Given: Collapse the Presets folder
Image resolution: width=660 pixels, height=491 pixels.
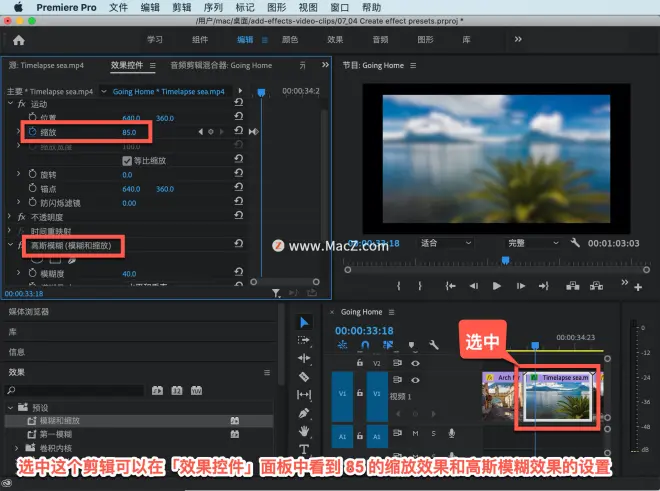Looking at the screenshot, I should (11, 408).
